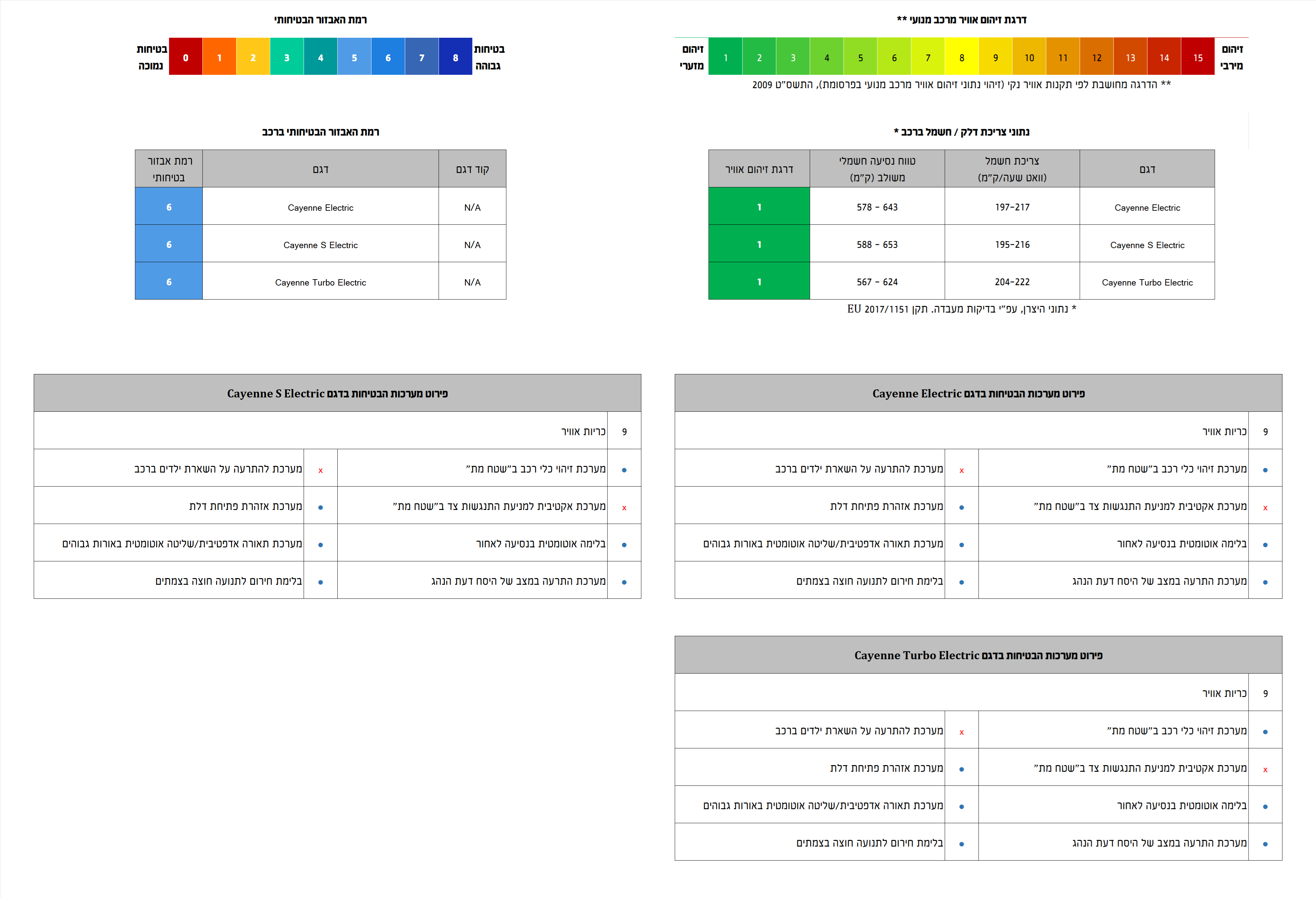The width and height of the screenshot is (1316, 898).
Task: Click green pollution rating 1 cell for Cayenne S Electric
Action: pyautogui.click(x=759, y=244)
